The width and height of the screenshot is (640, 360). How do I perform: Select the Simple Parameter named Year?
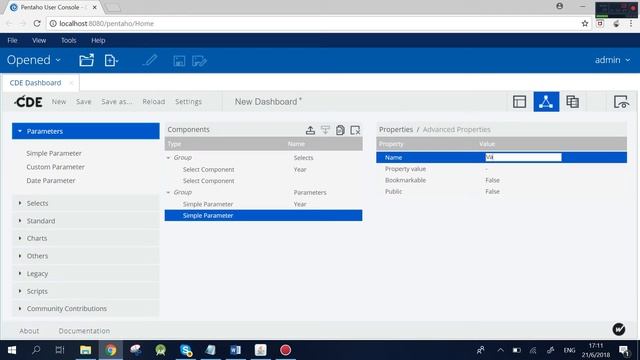click(x=263, y=204)
